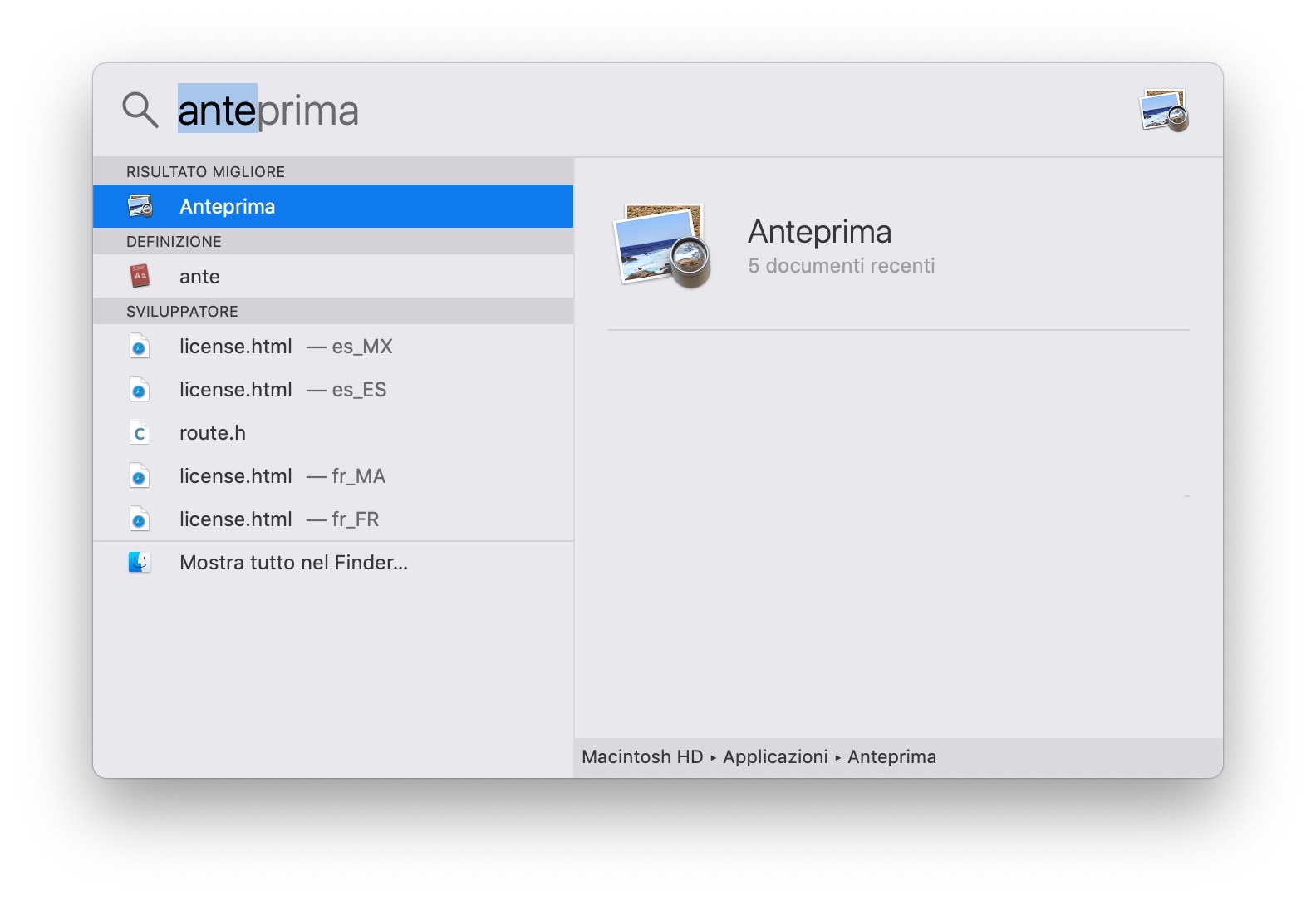Click the Anteprima icon in the top result row
This screenshot has width=1316, height=901.
(140, 206)
